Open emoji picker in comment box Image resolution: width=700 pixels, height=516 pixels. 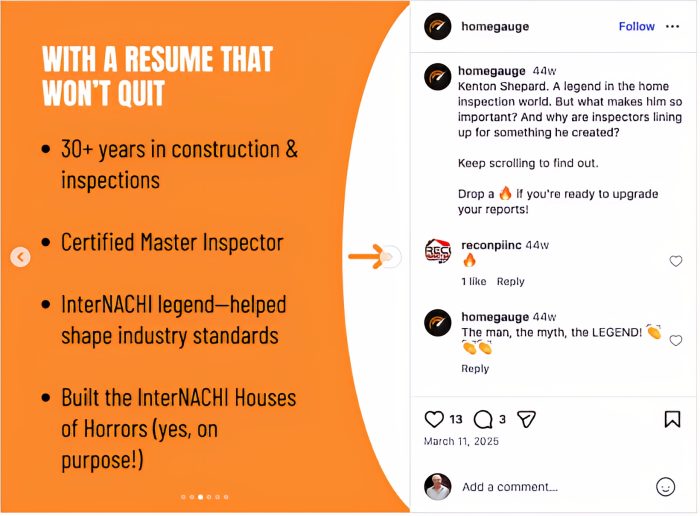(x=665, y=487)
